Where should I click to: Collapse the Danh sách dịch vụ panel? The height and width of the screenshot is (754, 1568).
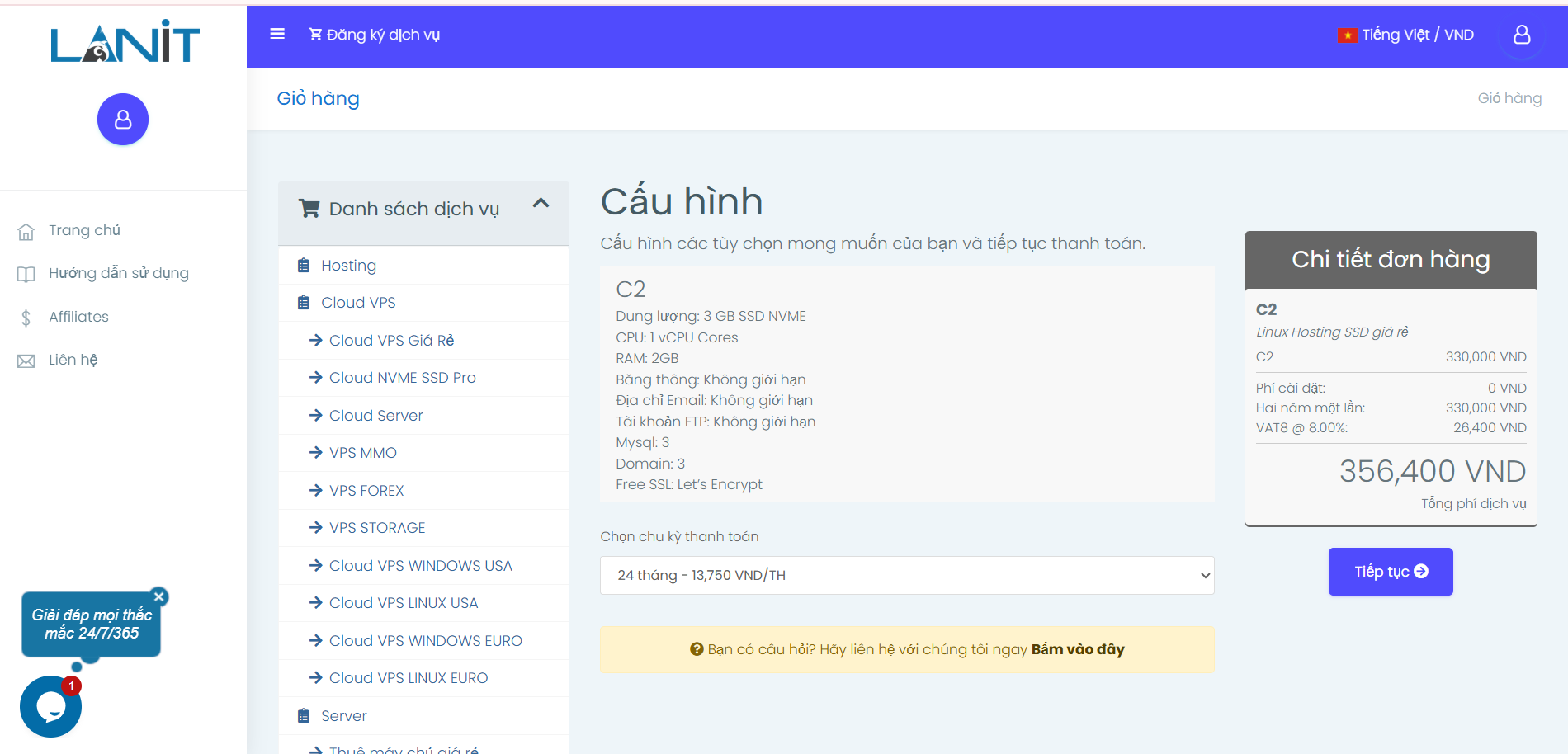[541, 204]
